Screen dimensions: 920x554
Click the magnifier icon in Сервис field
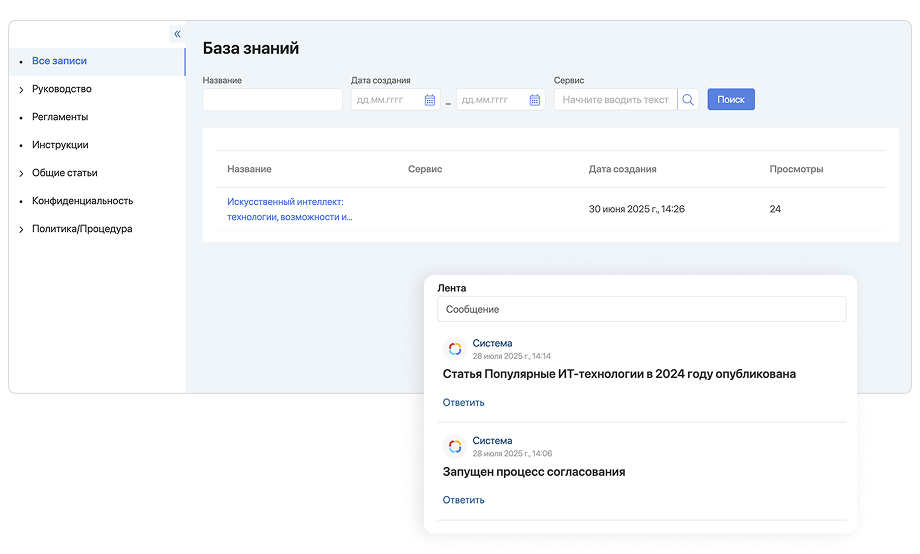pyautogui.click(x=688, y=100)
